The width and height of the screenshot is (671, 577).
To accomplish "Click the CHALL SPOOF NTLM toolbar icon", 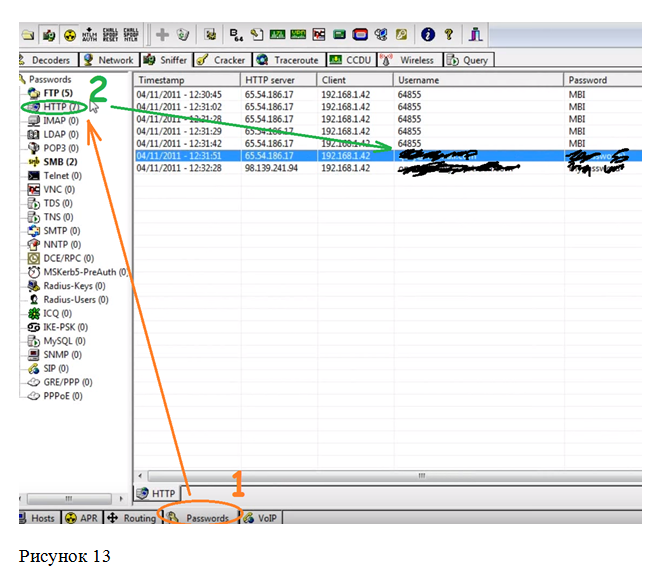I will pyautogui.click(x=131, y=35).
